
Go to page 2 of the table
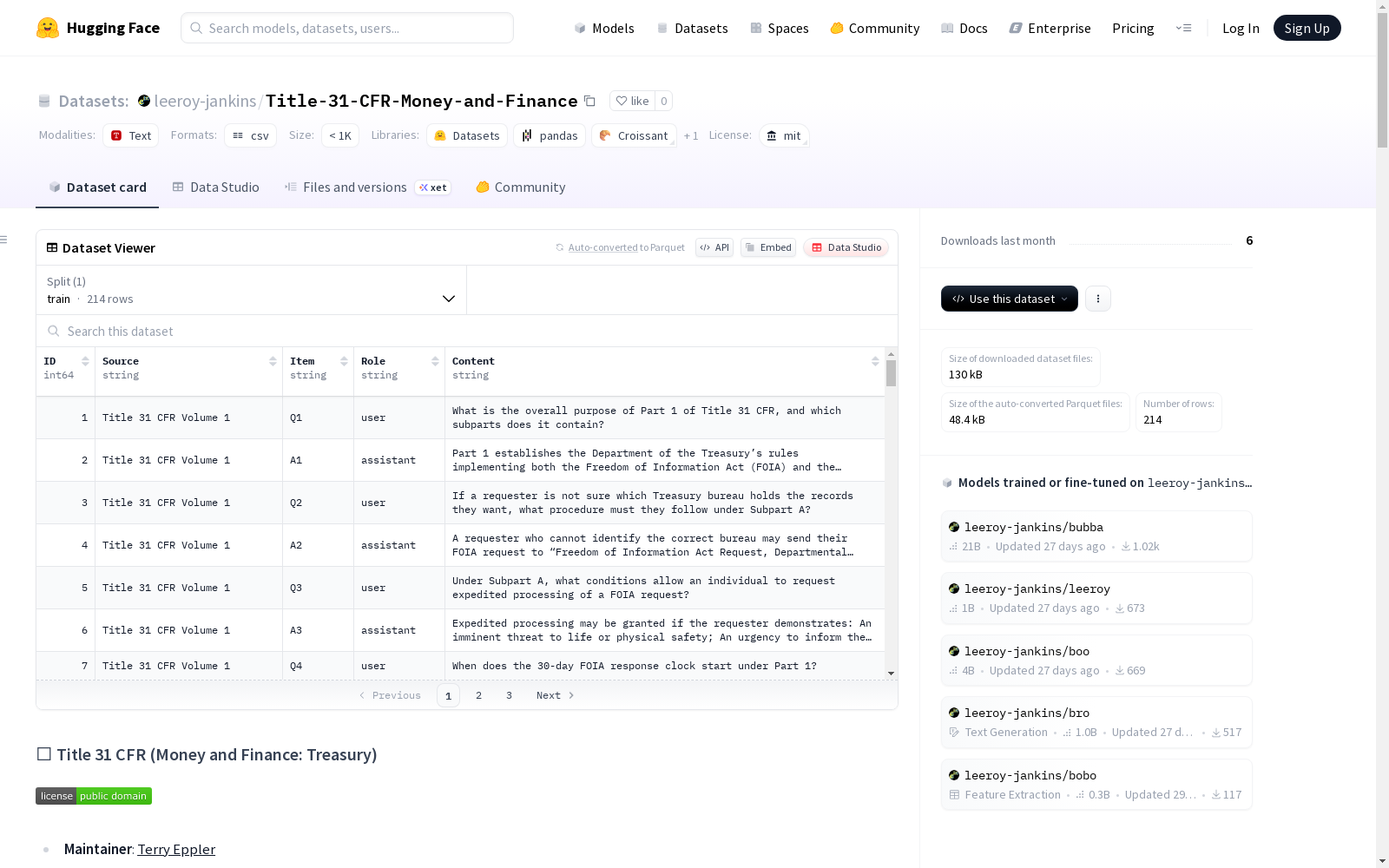pos(478,695)
